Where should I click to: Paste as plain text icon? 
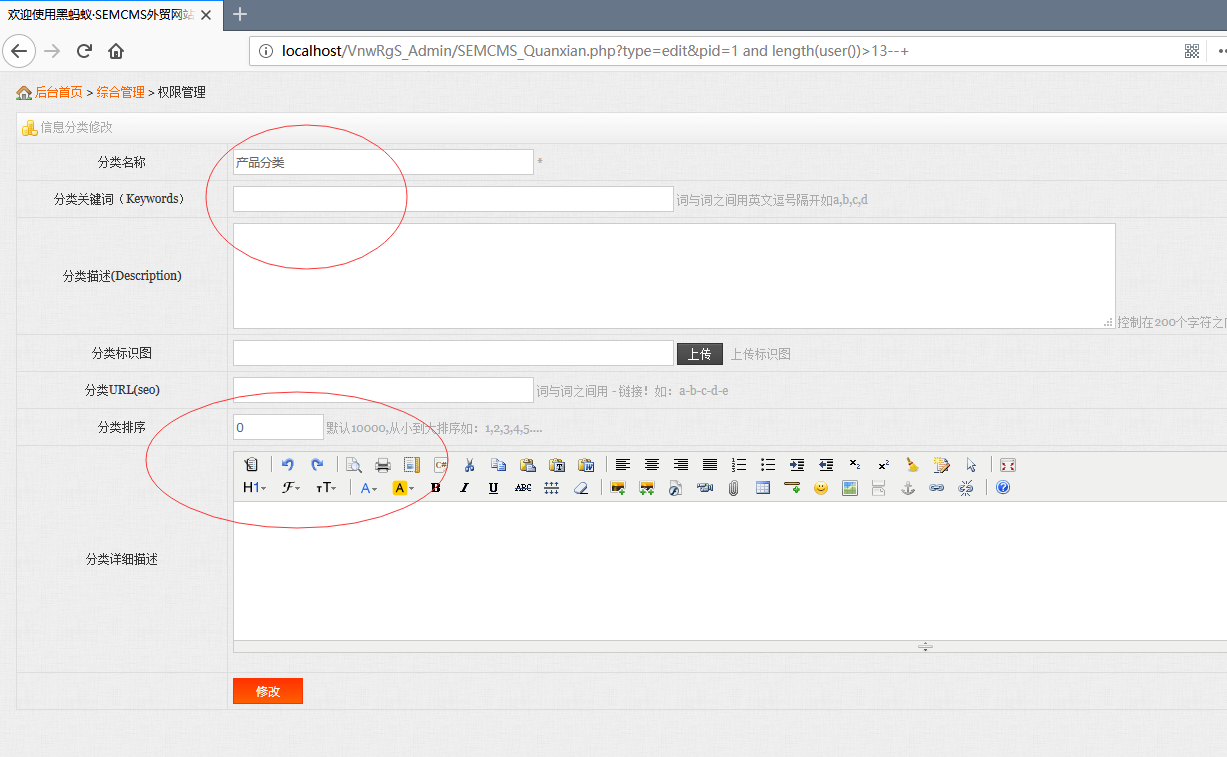point(557,465)
